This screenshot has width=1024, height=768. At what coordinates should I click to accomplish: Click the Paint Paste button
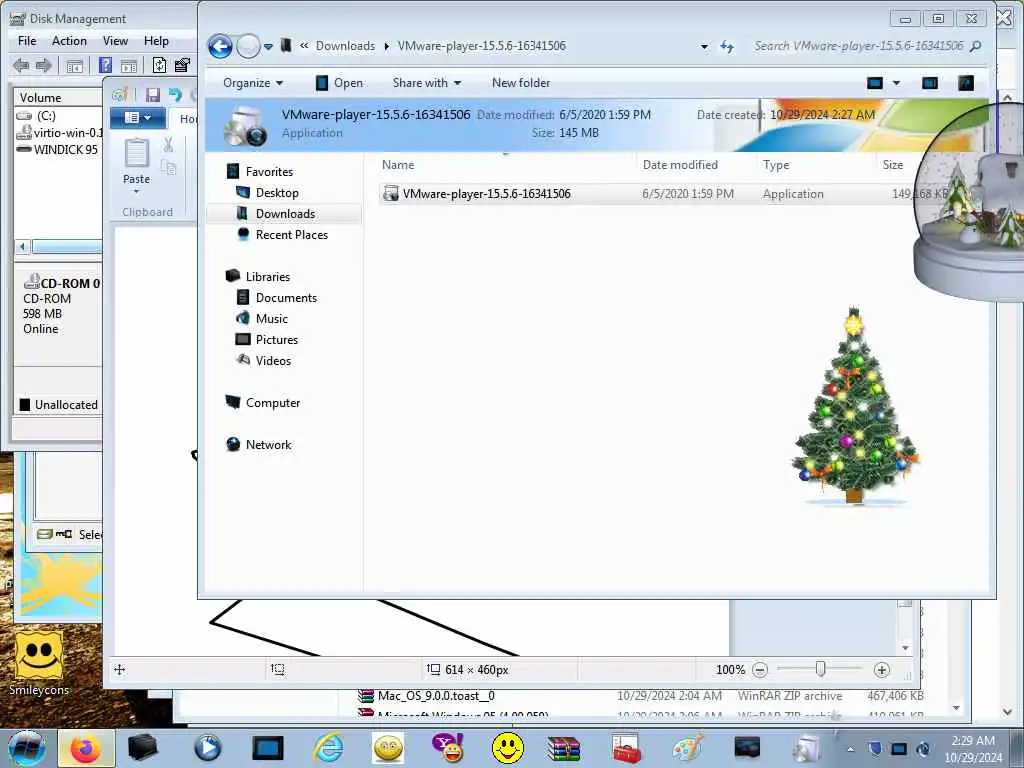pyautogui.click(x=136, y=166)
